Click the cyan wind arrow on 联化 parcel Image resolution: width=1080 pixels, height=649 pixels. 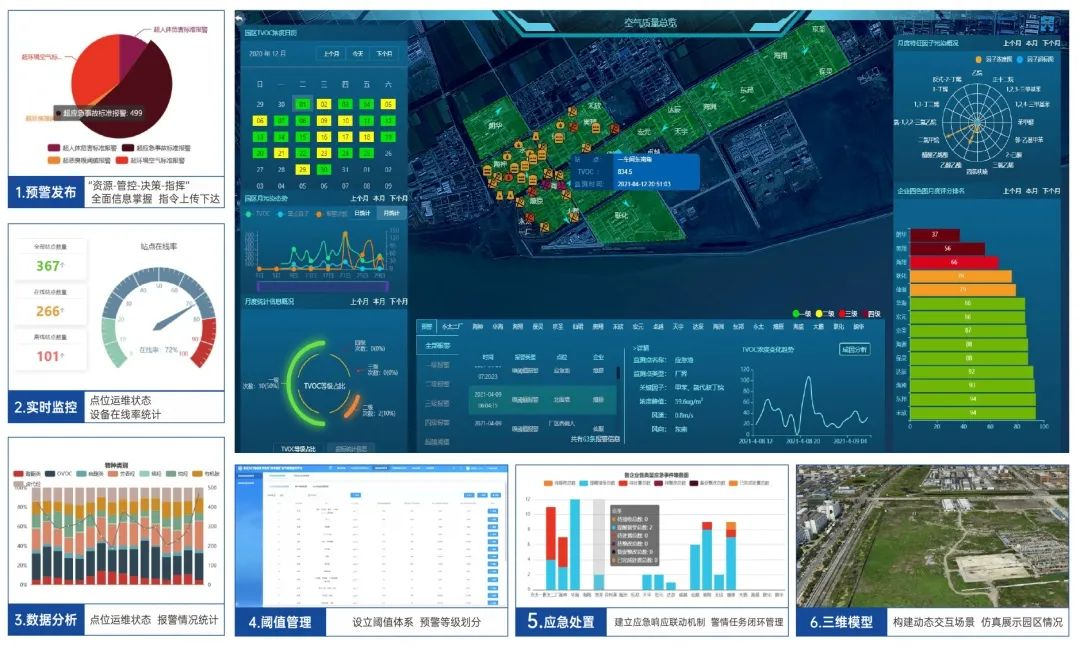click(x=625, y=203)
